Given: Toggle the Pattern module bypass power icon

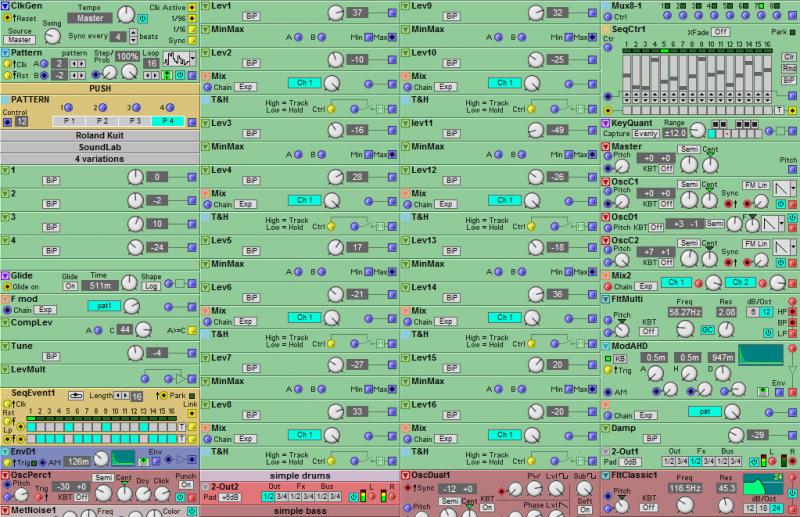Looking at the screenshot, I should 180,76.
